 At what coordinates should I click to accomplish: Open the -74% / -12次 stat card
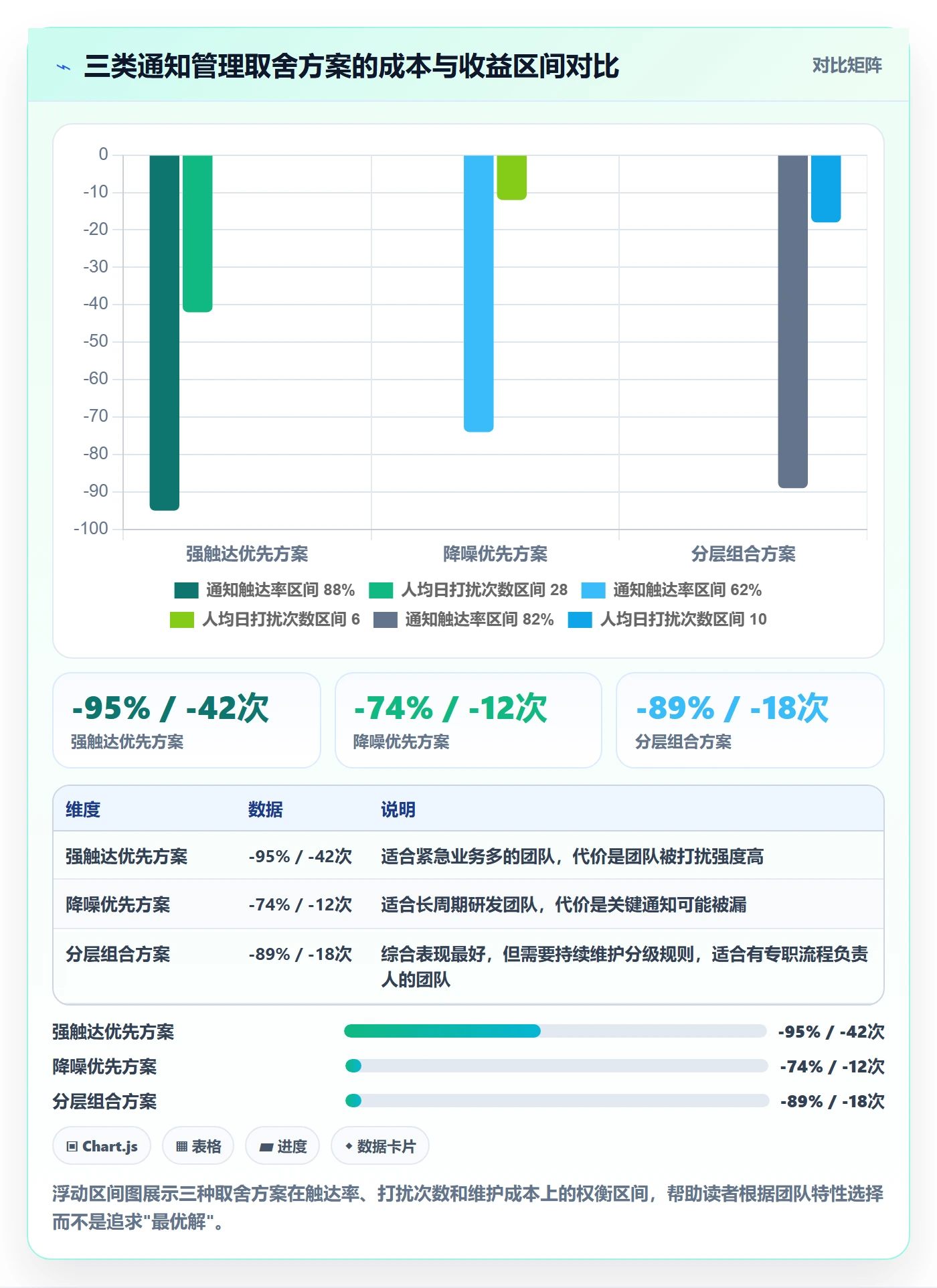[468, 720]
